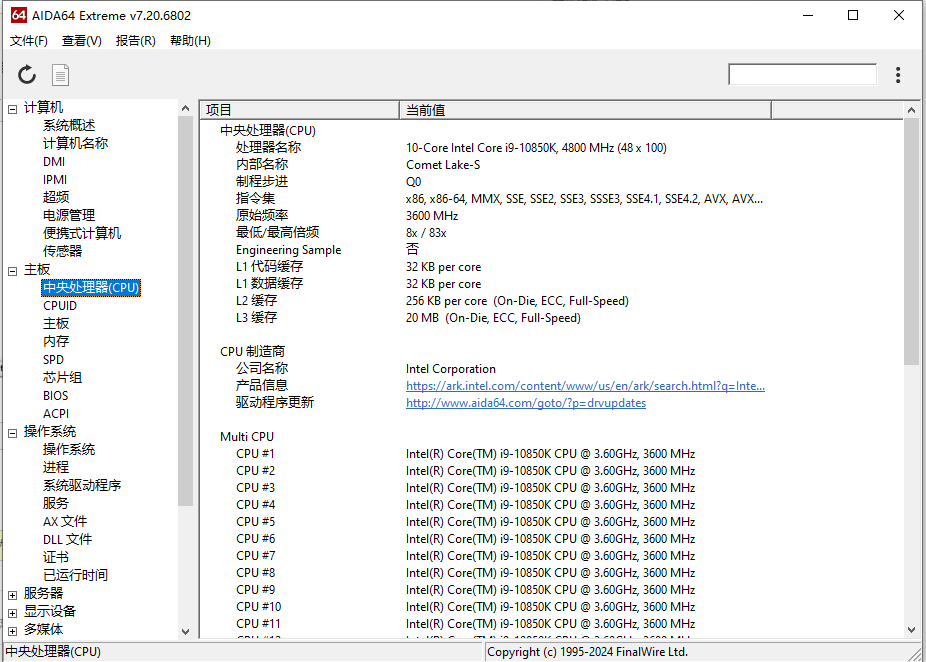Click the details pane scroll down arrow

911,630
